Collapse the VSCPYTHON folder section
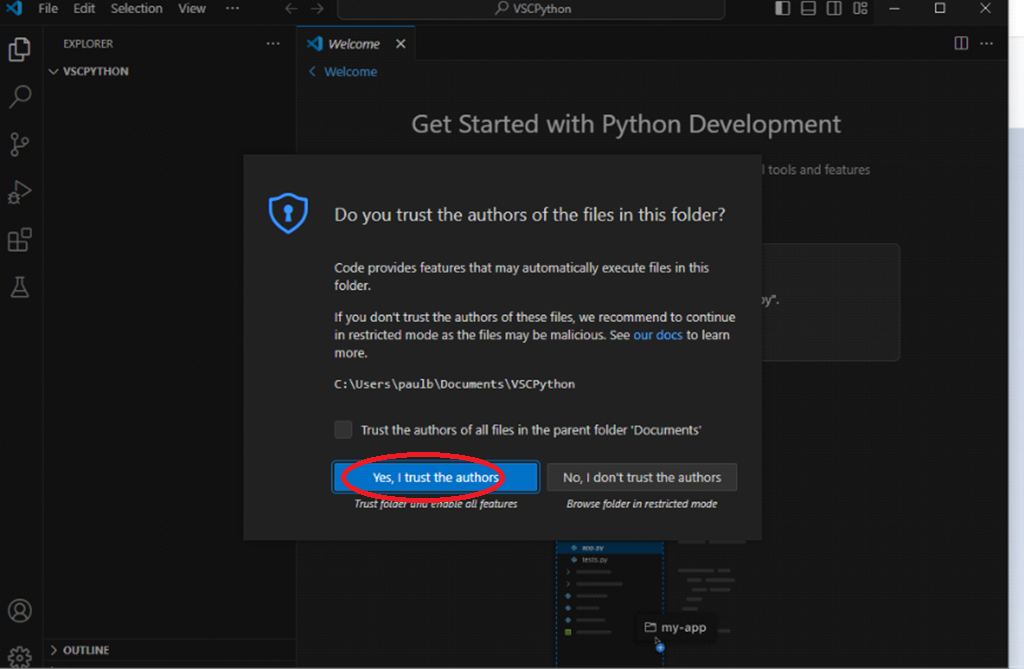Screen dimensions: 1024x669 88,72
